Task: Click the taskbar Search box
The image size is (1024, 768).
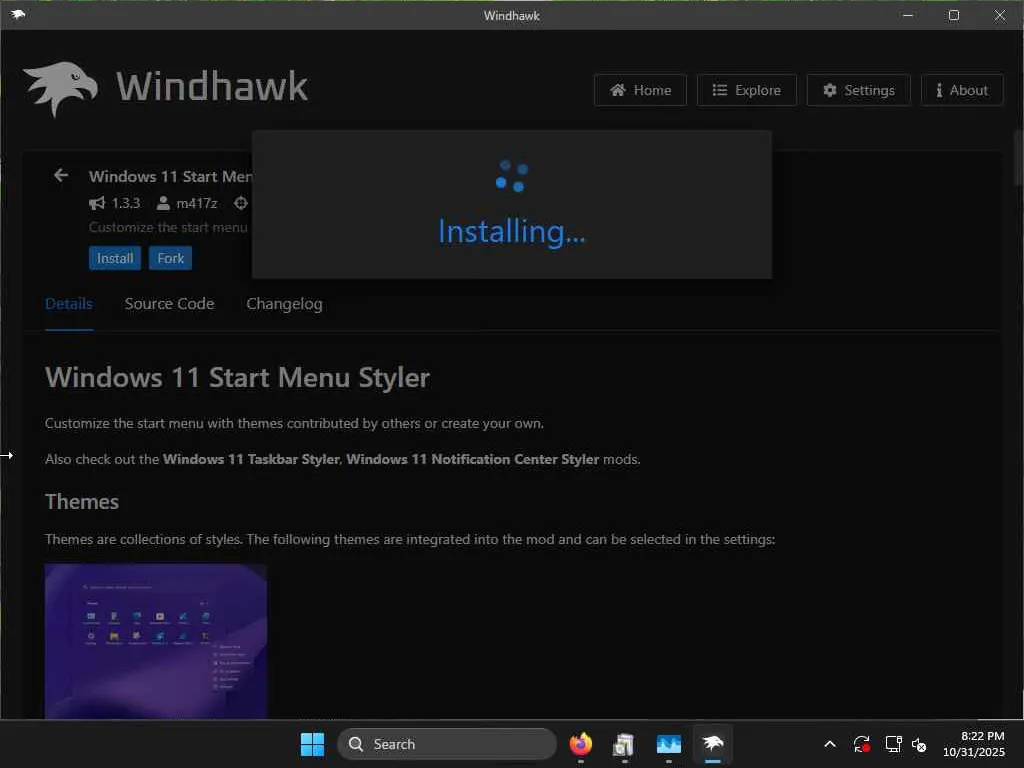Action: [x=447, y=744]
